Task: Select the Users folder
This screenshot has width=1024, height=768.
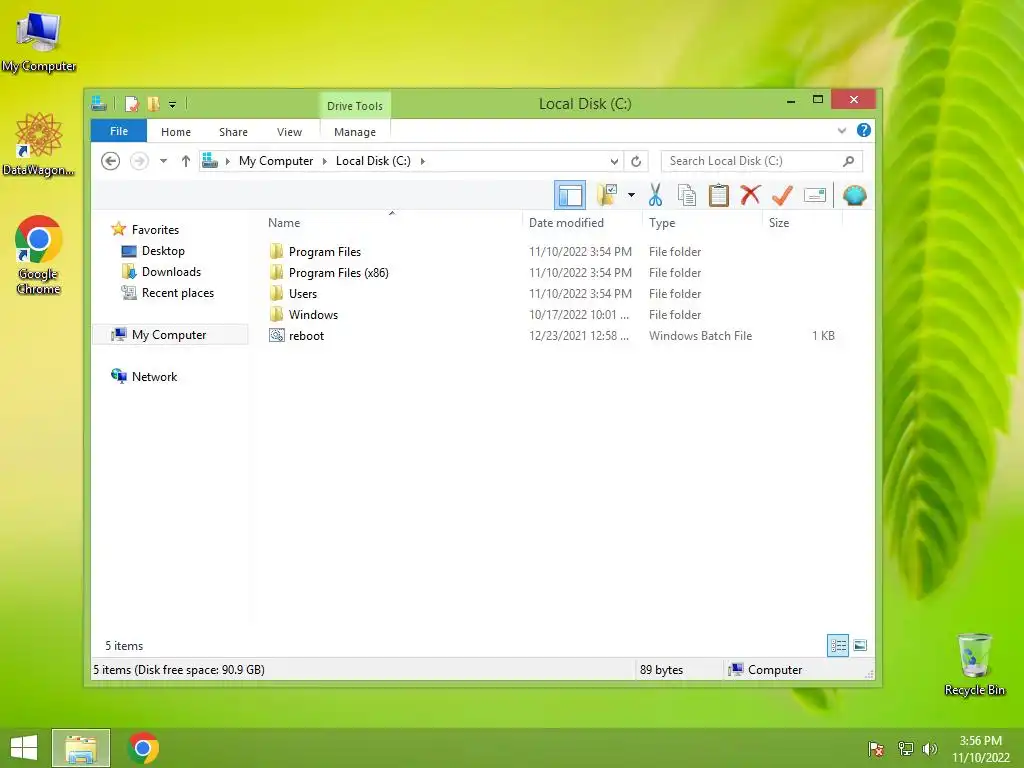Action: (302, 294)
